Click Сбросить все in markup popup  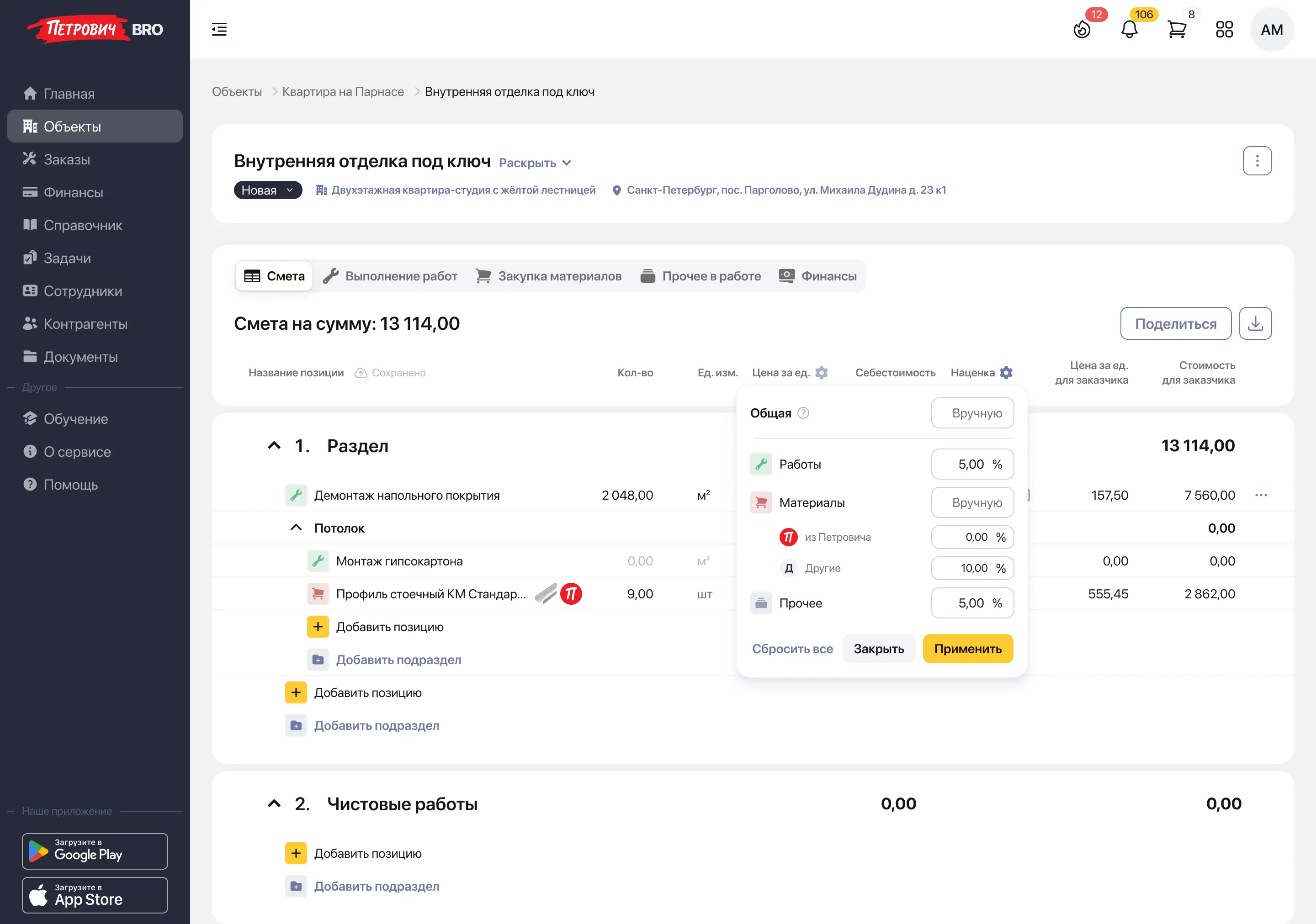click(792, 649)
